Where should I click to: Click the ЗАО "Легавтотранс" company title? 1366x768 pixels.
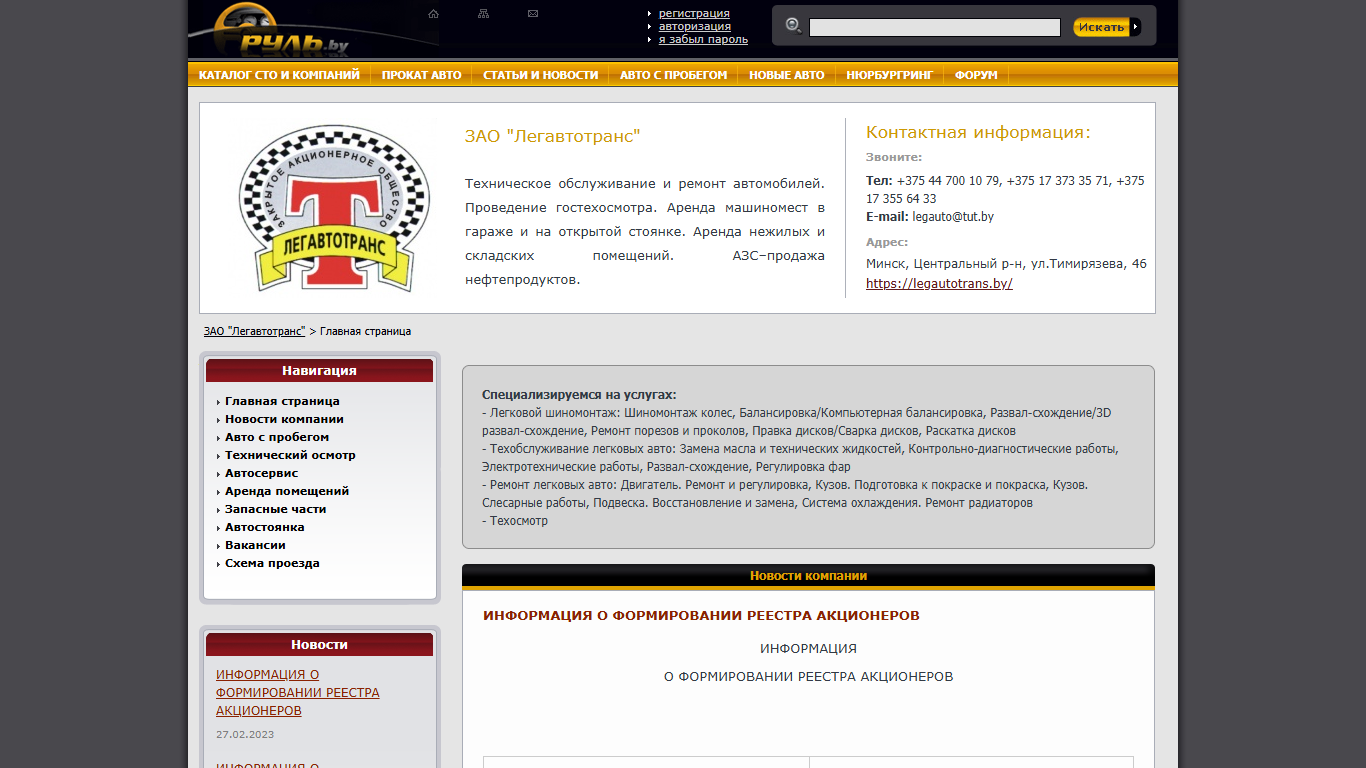pyautogui.click(x=552, y=136)
